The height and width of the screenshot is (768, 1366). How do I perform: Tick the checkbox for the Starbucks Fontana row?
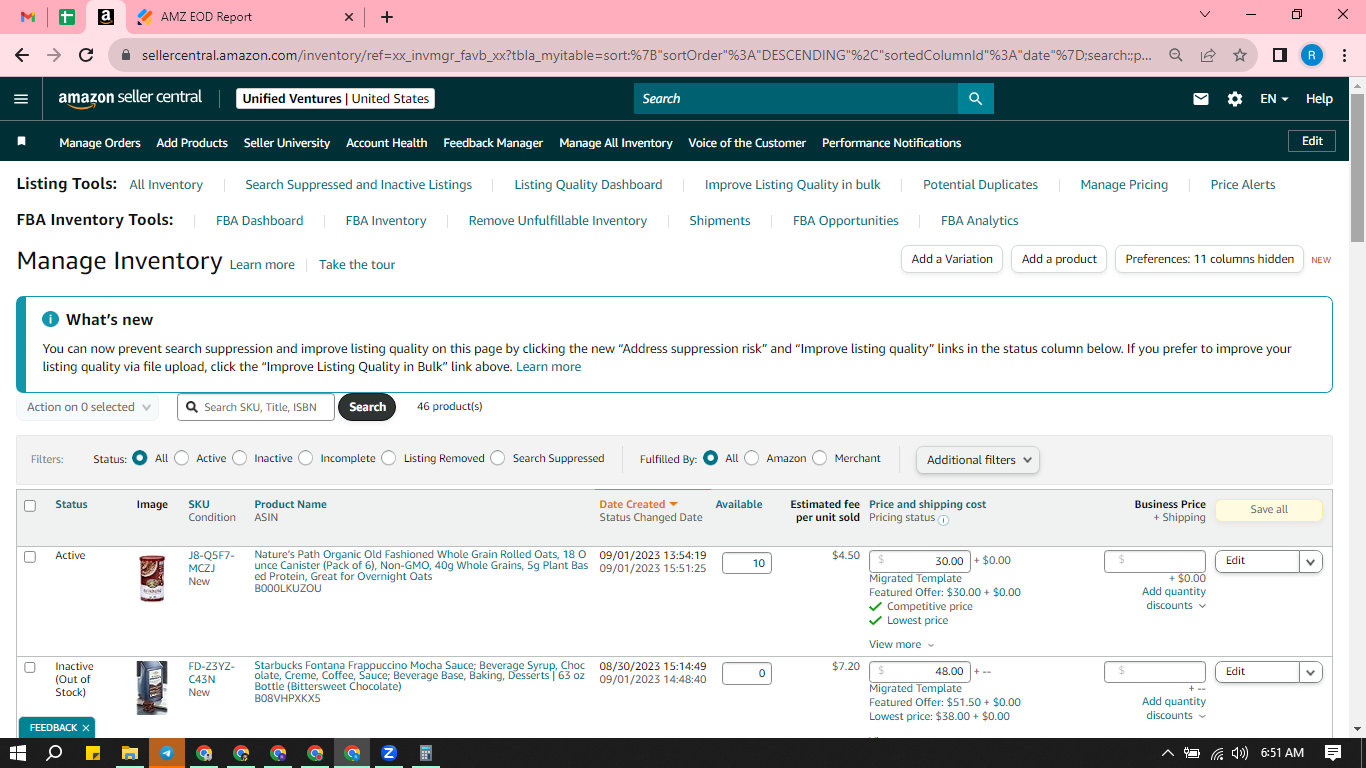tap(30, 667)
